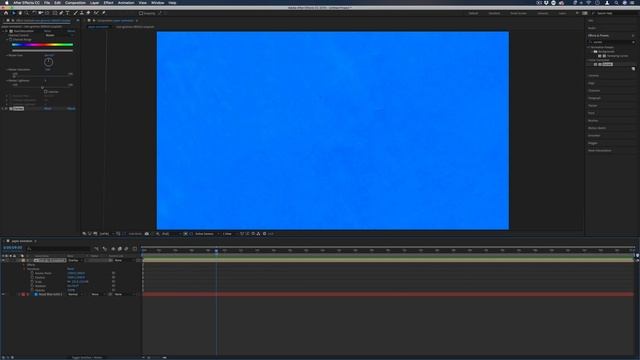Select the Unified Camera tool
Screen dimensions: 640x360
[40, 13]
